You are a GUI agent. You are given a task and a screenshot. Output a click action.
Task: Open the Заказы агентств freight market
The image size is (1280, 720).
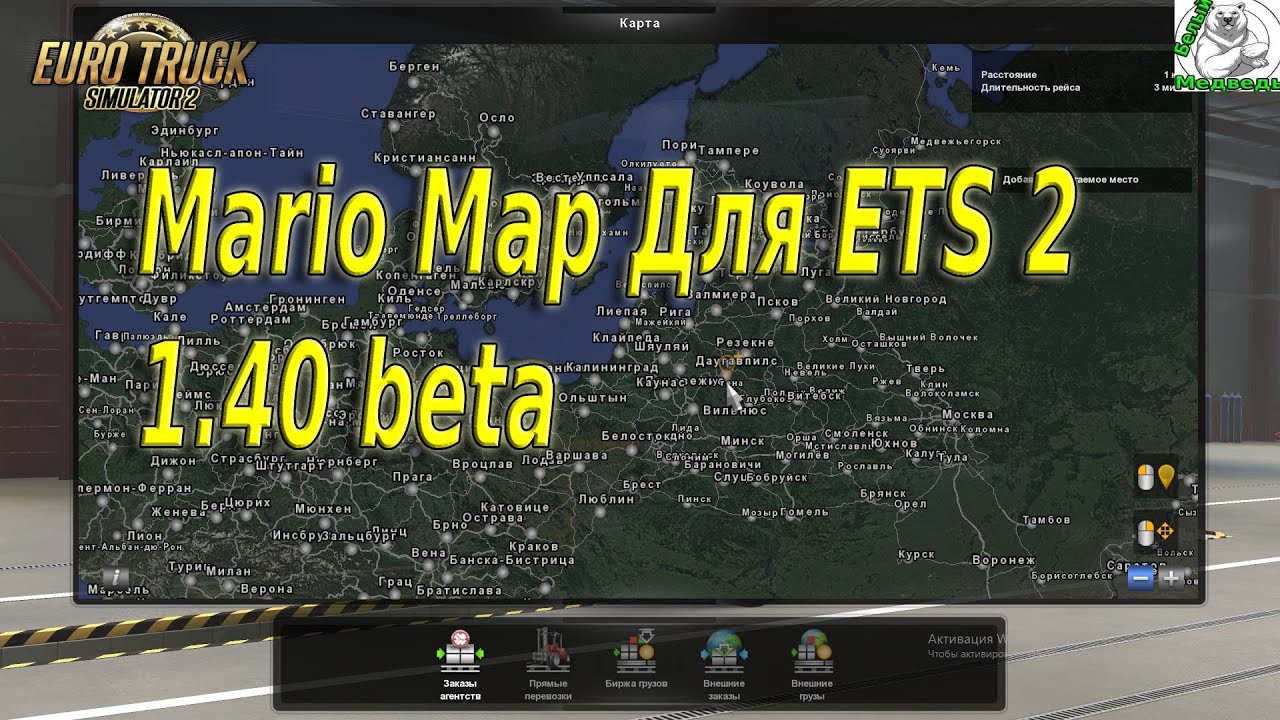[461, 664]
